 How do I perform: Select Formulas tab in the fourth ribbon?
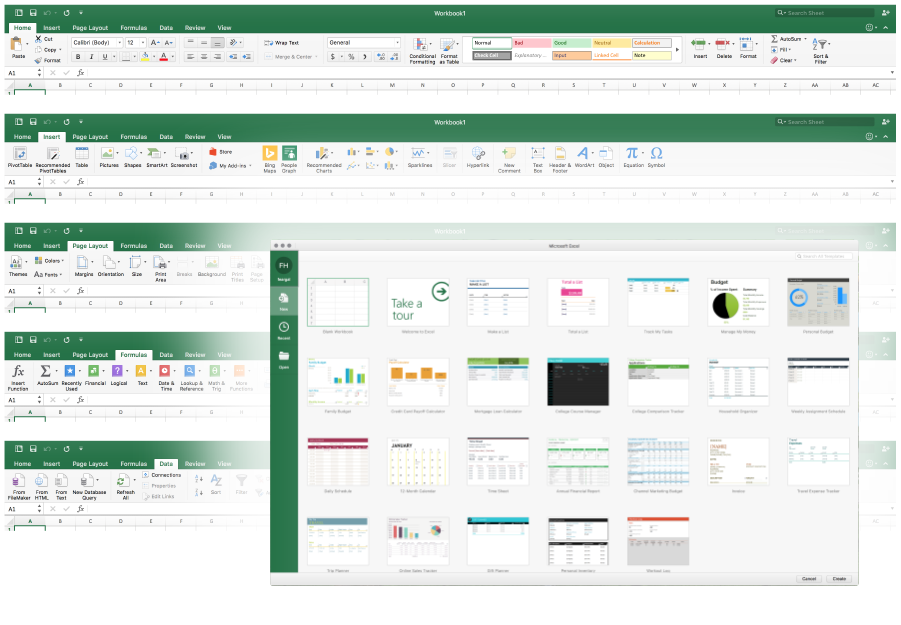coord(134,355)
